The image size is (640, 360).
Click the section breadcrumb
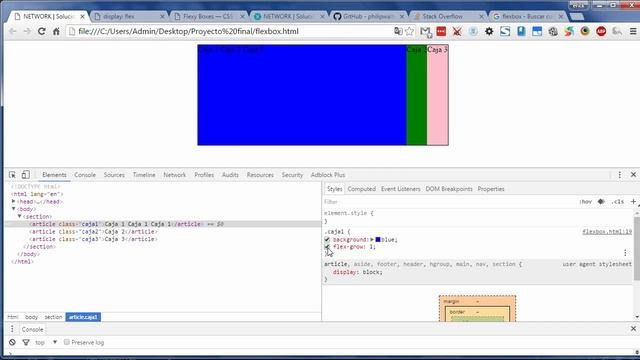(x=53, y=317)
